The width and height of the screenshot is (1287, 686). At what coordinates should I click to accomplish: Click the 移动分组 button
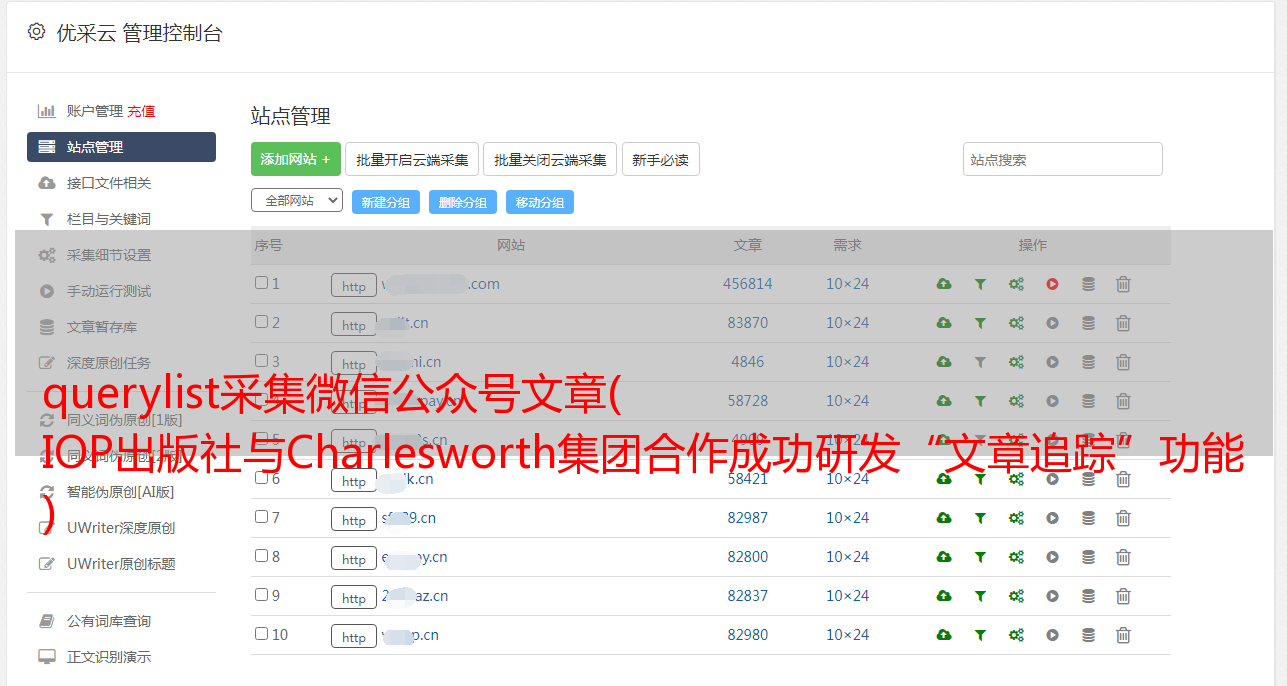tap(540, 202)
